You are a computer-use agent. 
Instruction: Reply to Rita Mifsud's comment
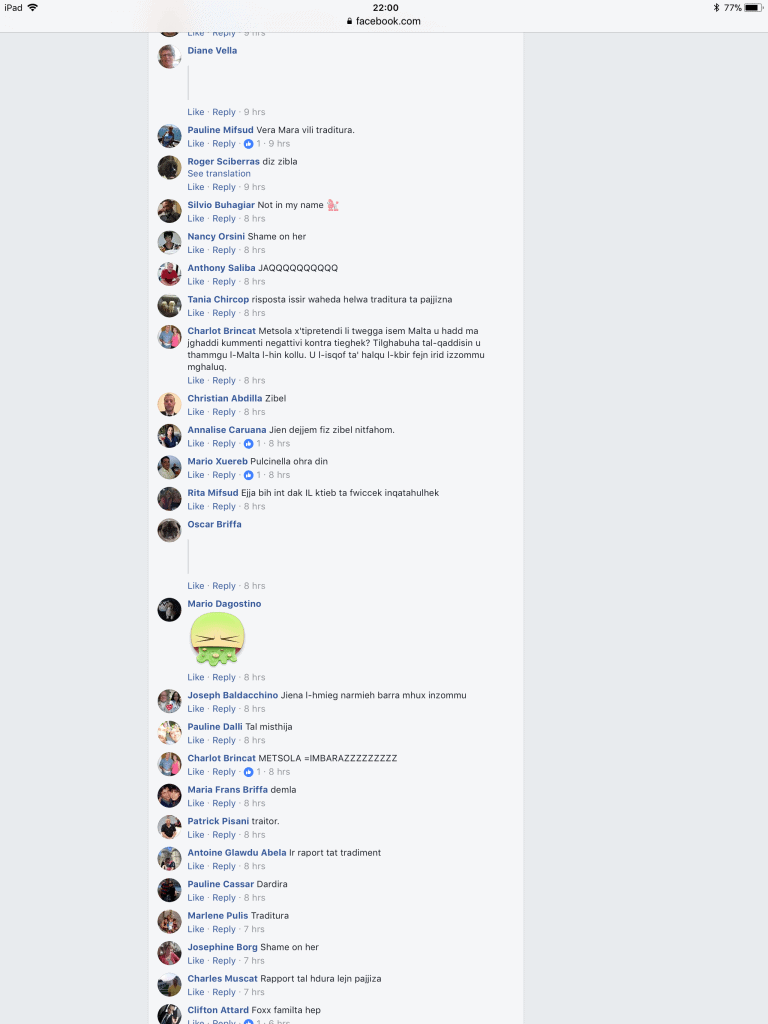click(224, 507)
